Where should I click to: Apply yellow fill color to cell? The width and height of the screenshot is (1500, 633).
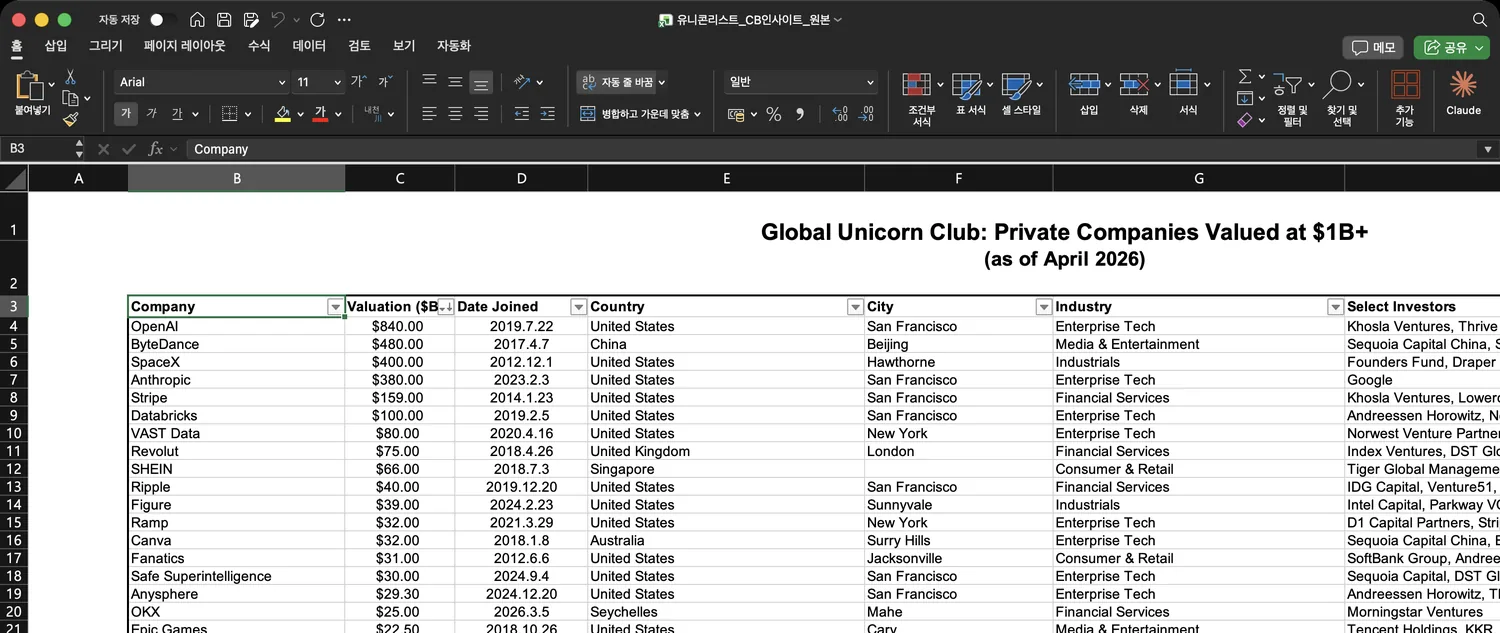283,114
